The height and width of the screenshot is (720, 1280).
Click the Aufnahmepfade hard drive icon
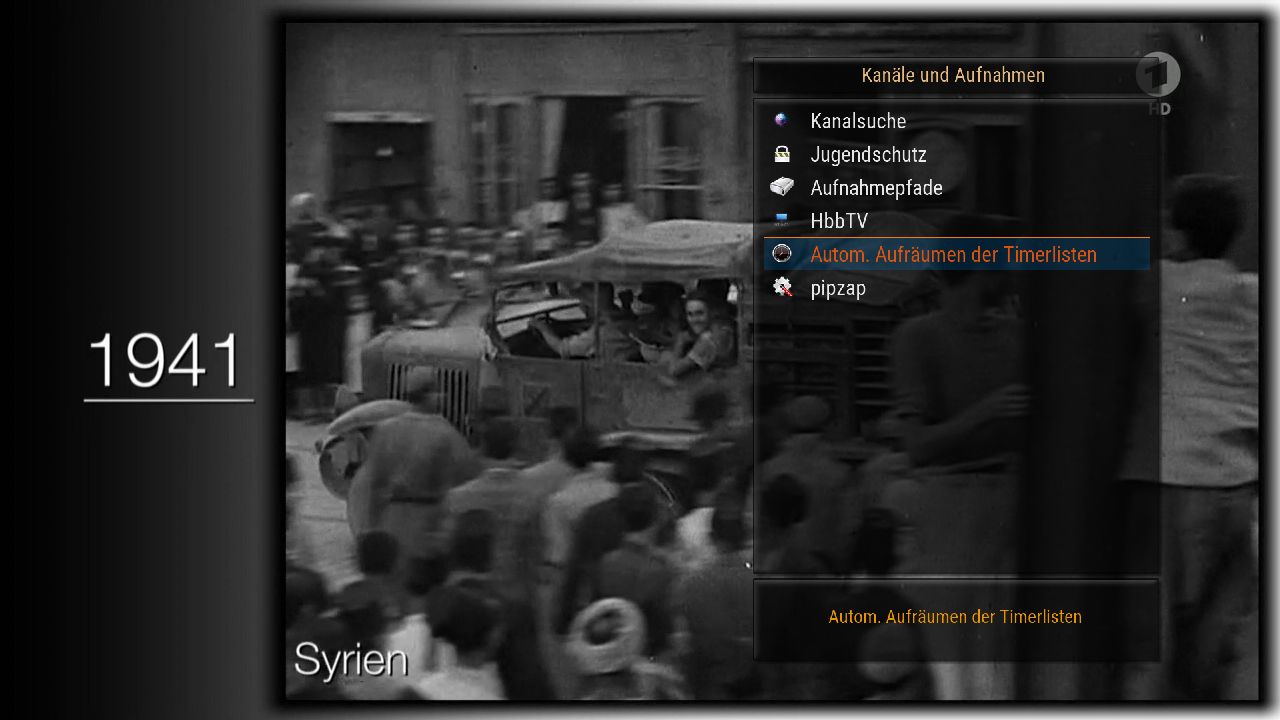782,187
